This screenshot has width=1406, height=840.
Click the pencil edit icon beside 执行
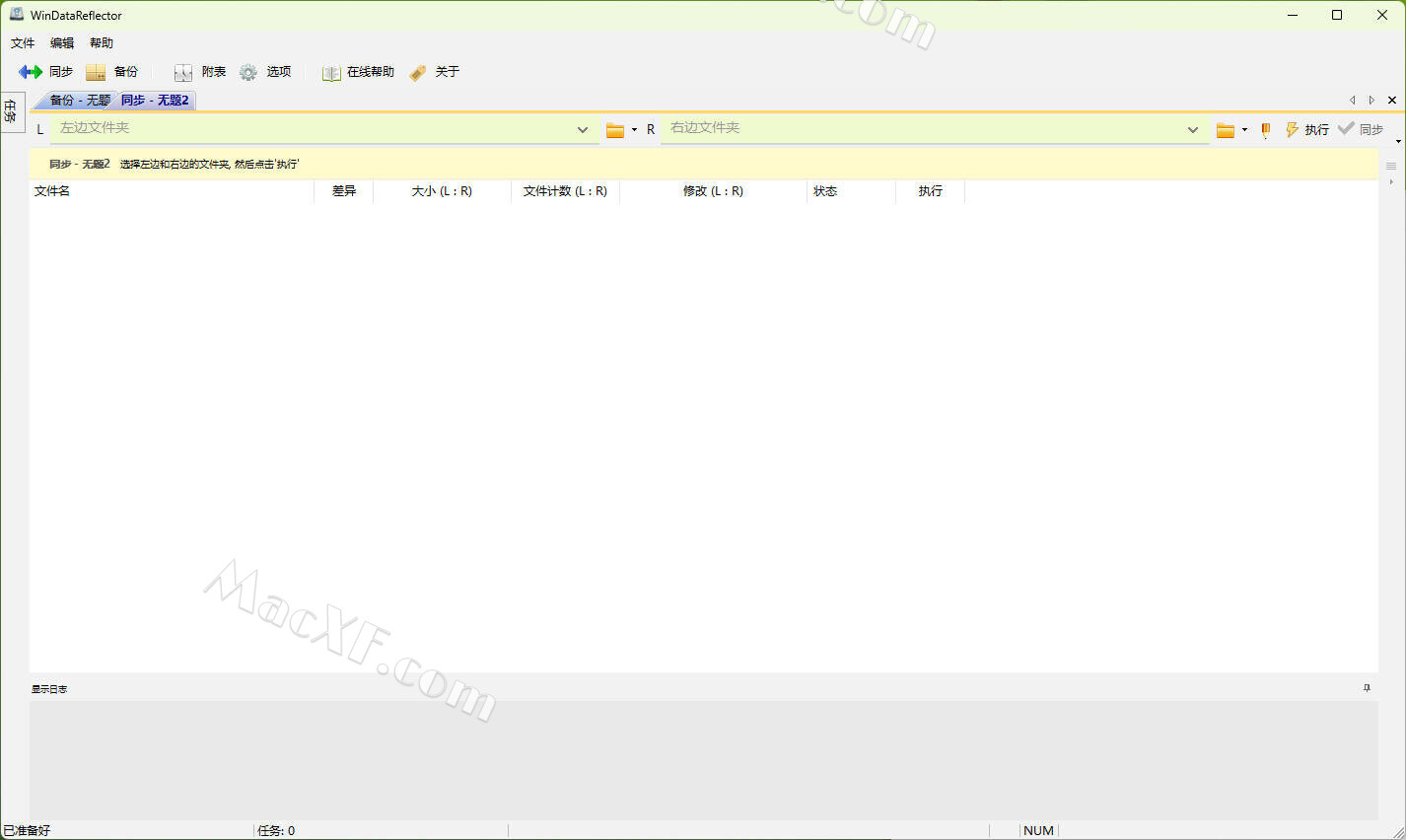click(1265, 130)
